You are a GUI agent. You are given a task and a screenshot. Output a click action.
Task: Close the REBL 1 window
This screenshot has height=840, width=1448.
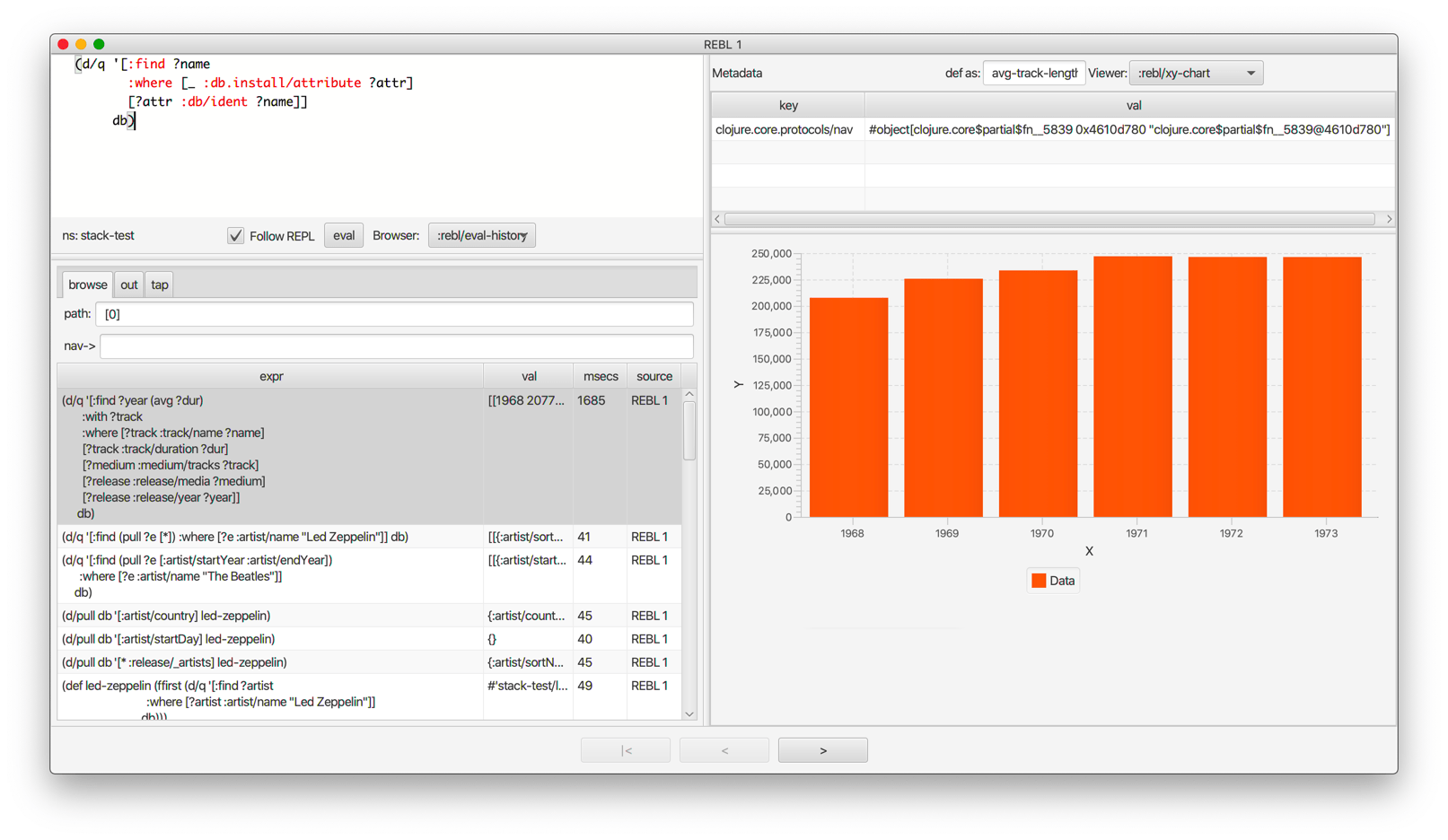(x=63, y=44)
